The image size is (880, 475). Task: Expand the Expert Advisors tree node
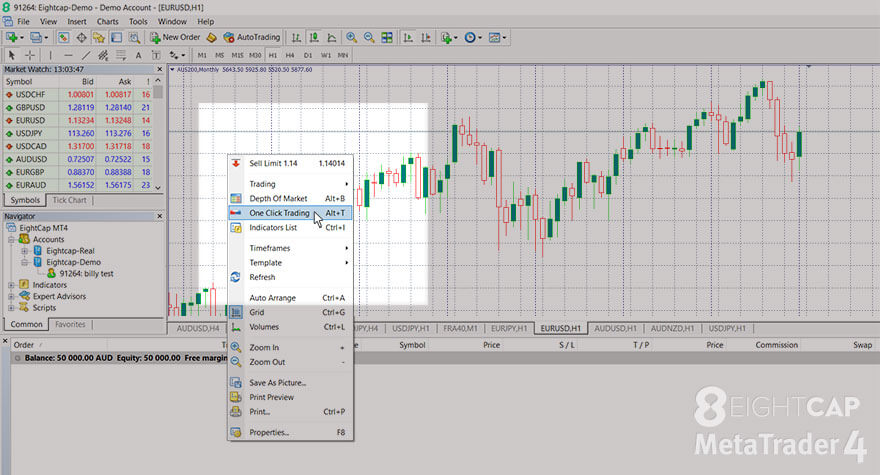11,296
